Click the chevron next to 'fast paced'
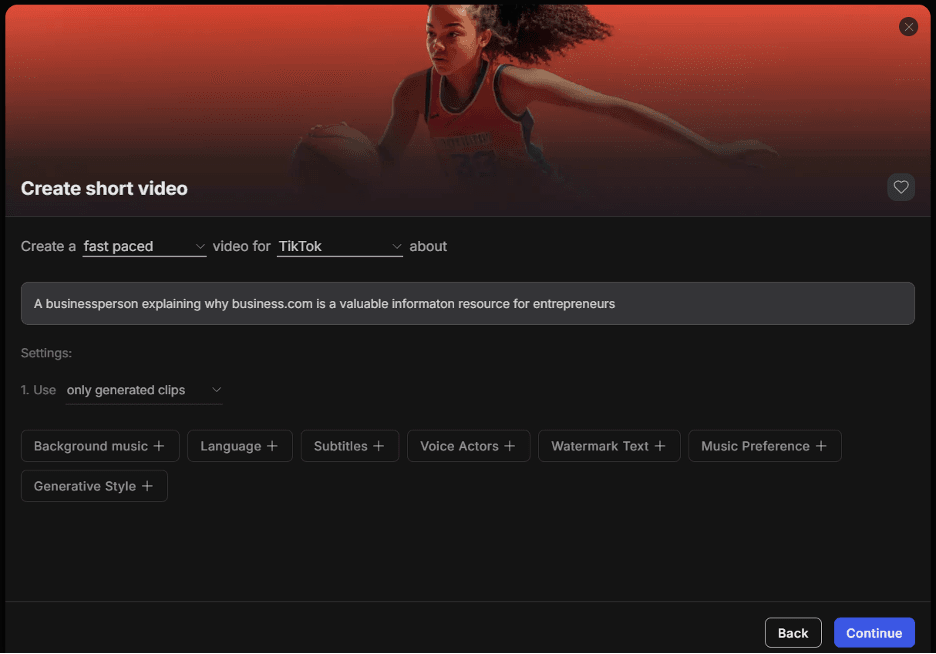This screenshot has height=654, width=936. tap(200, 246)
